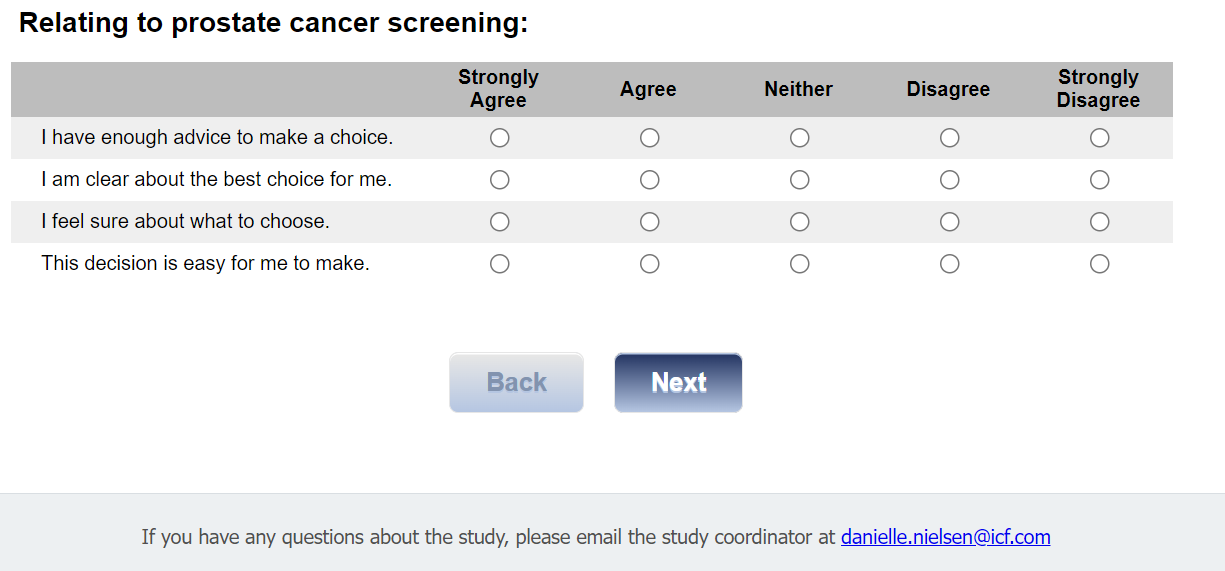Image resolution: width=1225 pixels, height=571 pixels.
Task: Select Disagree for feel sure statement
Action: [949, 222]
